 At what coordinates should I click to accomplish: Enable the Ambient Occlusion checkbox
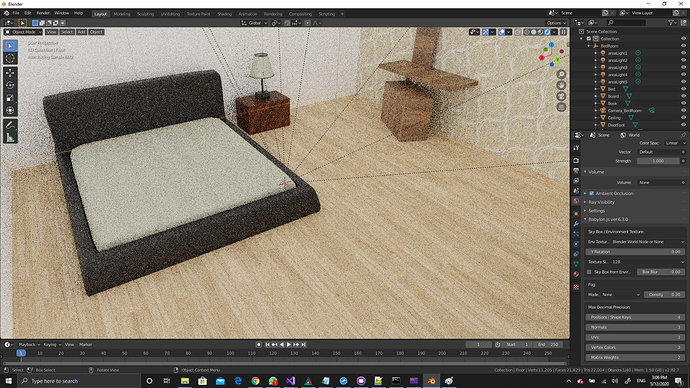(x=591, y=193)
